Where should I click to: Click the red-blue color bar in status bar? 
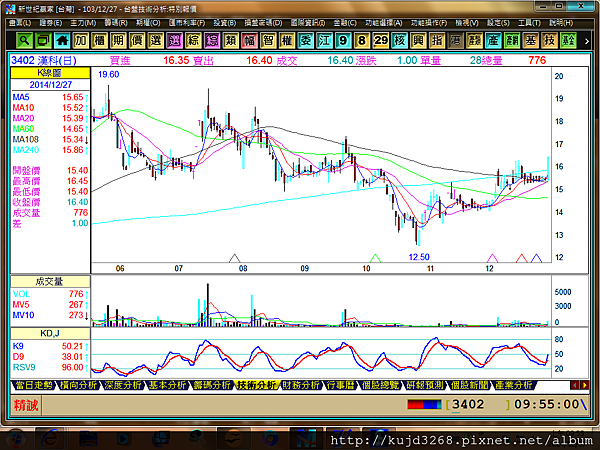424,404
